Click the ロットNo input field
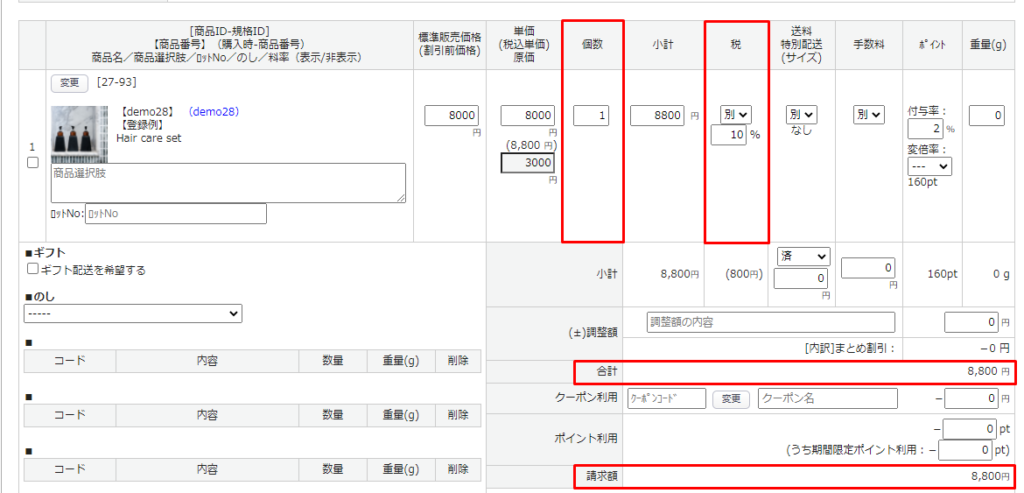The image size is (1024, 493). pos(176,214)
